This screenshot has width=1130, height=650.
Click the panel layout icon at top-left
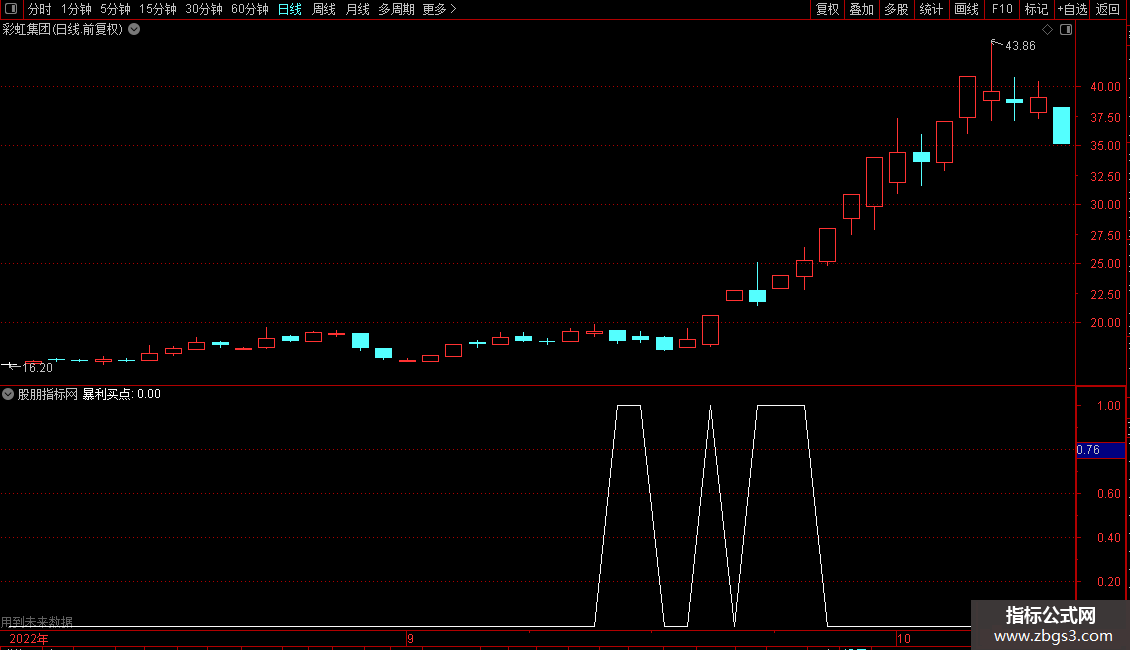point(11,9)
